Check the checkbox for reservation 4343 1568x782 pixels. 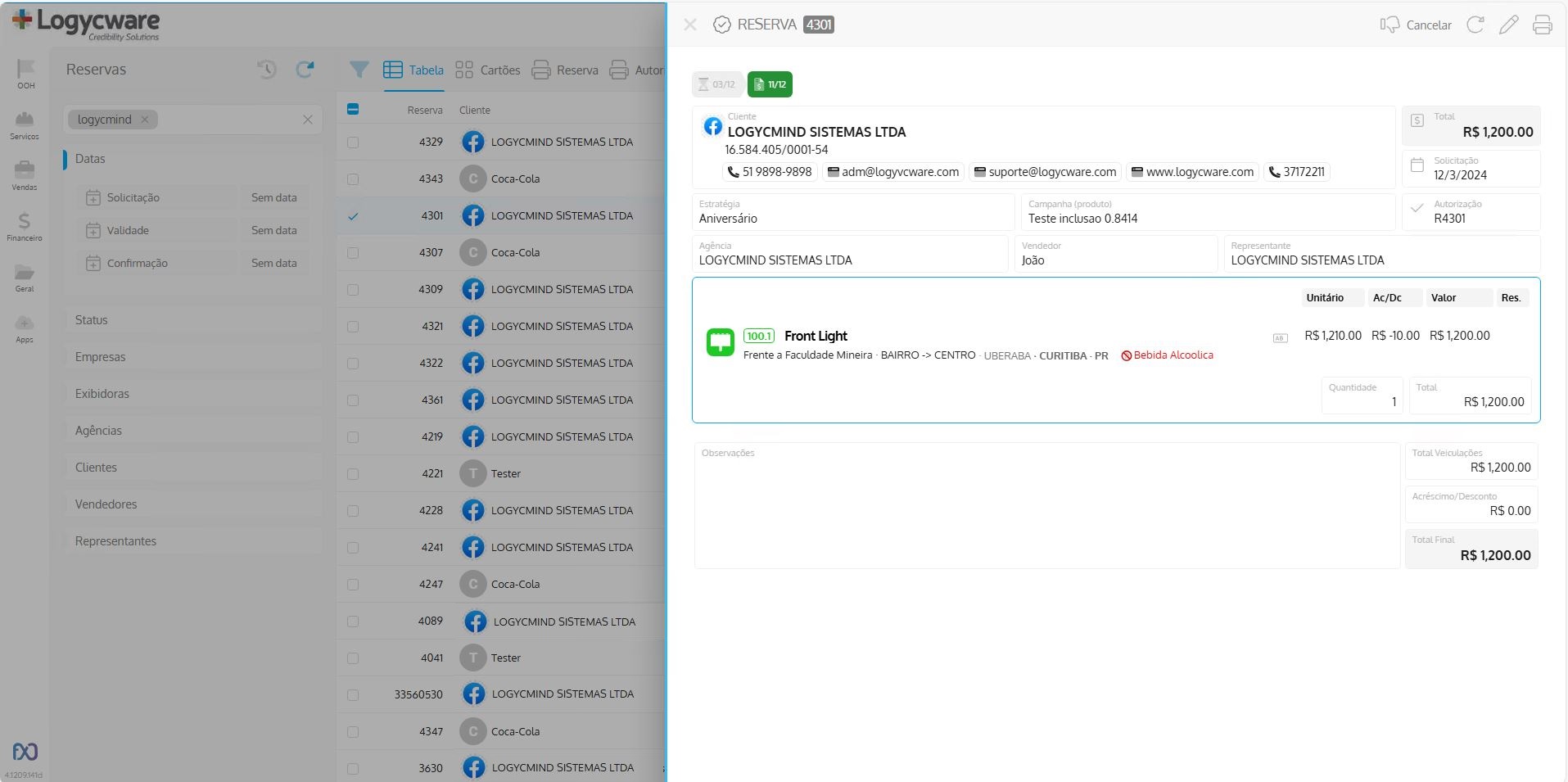click(353, 179)
